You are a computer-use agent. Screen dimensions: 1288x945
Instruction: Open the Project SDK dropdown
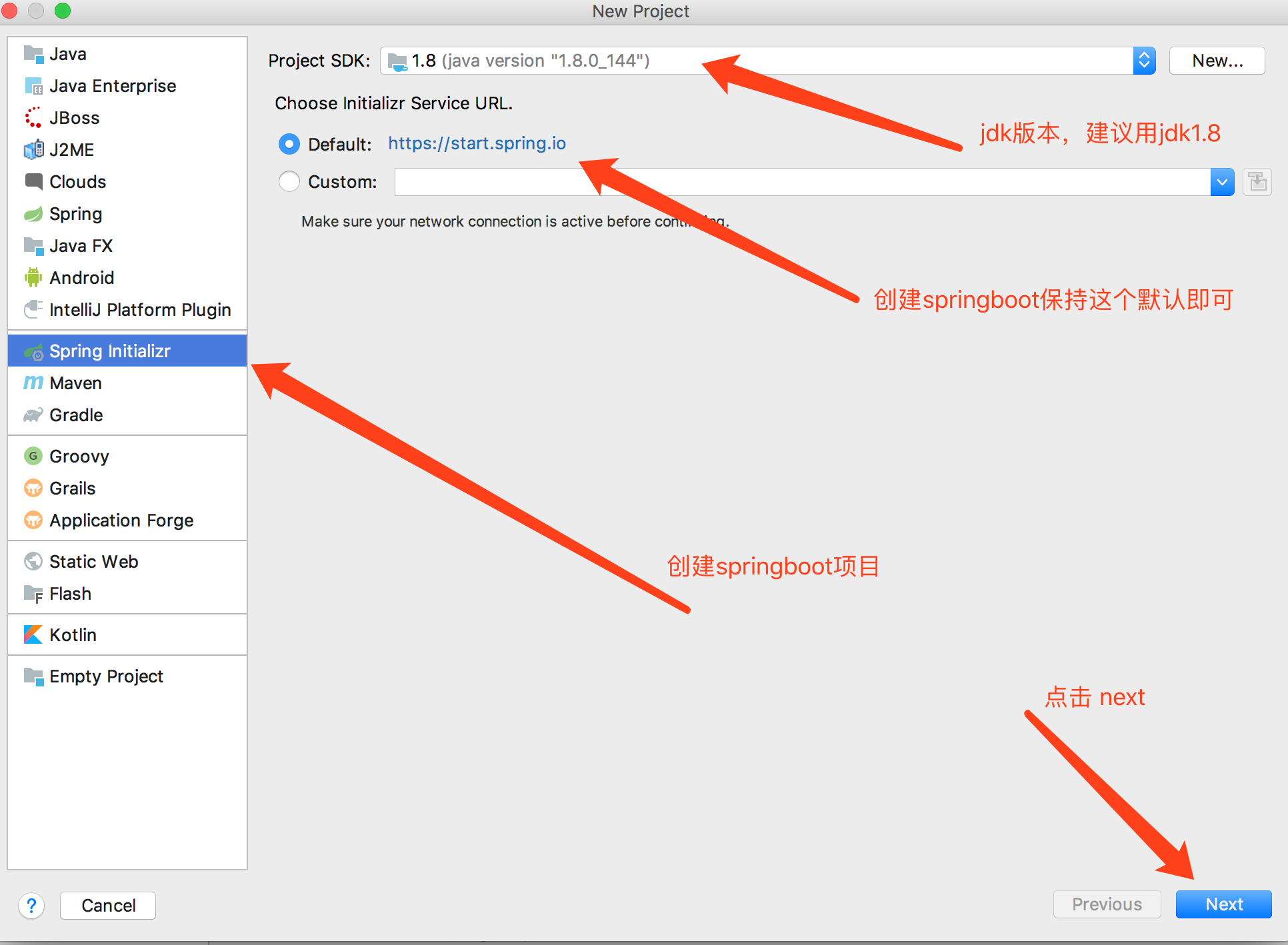[1144, 61]
